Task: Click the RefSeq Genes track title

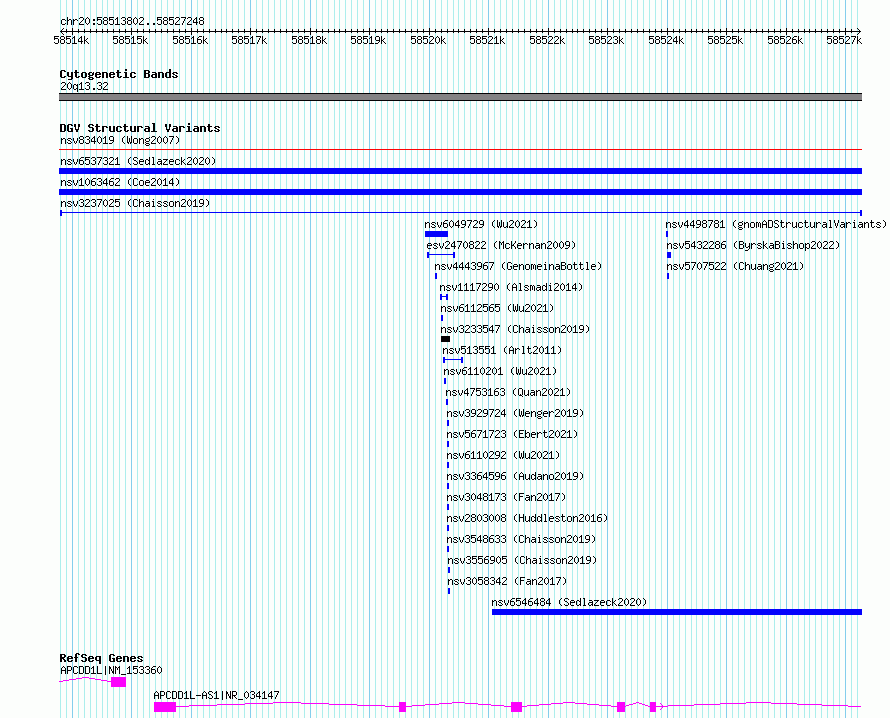Action: [x=101, y=658]
